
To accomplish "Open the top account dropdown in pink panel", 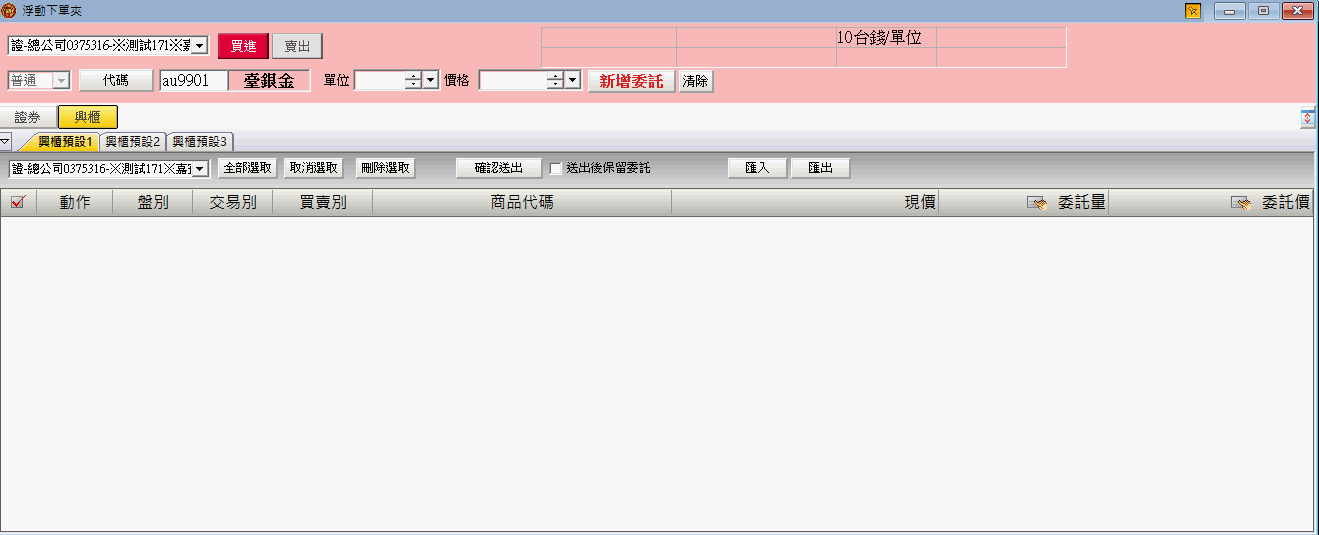I will 198,46.
